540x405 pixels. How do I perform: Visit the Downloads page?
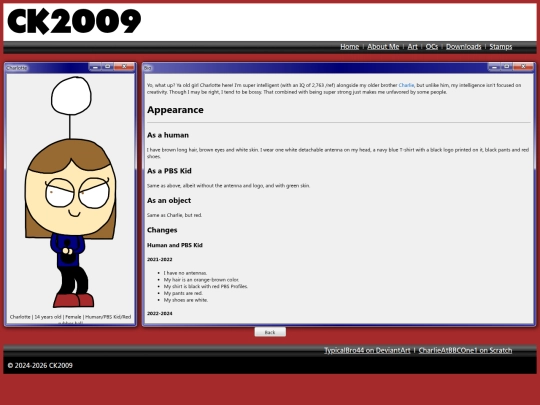[463, 46]
